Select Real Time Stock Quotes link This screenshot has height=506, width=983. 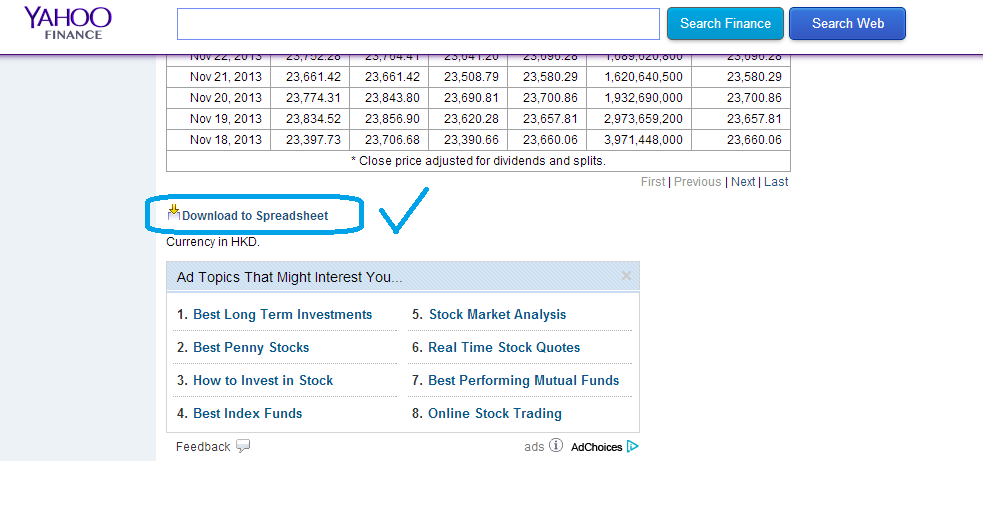[504, 347]
